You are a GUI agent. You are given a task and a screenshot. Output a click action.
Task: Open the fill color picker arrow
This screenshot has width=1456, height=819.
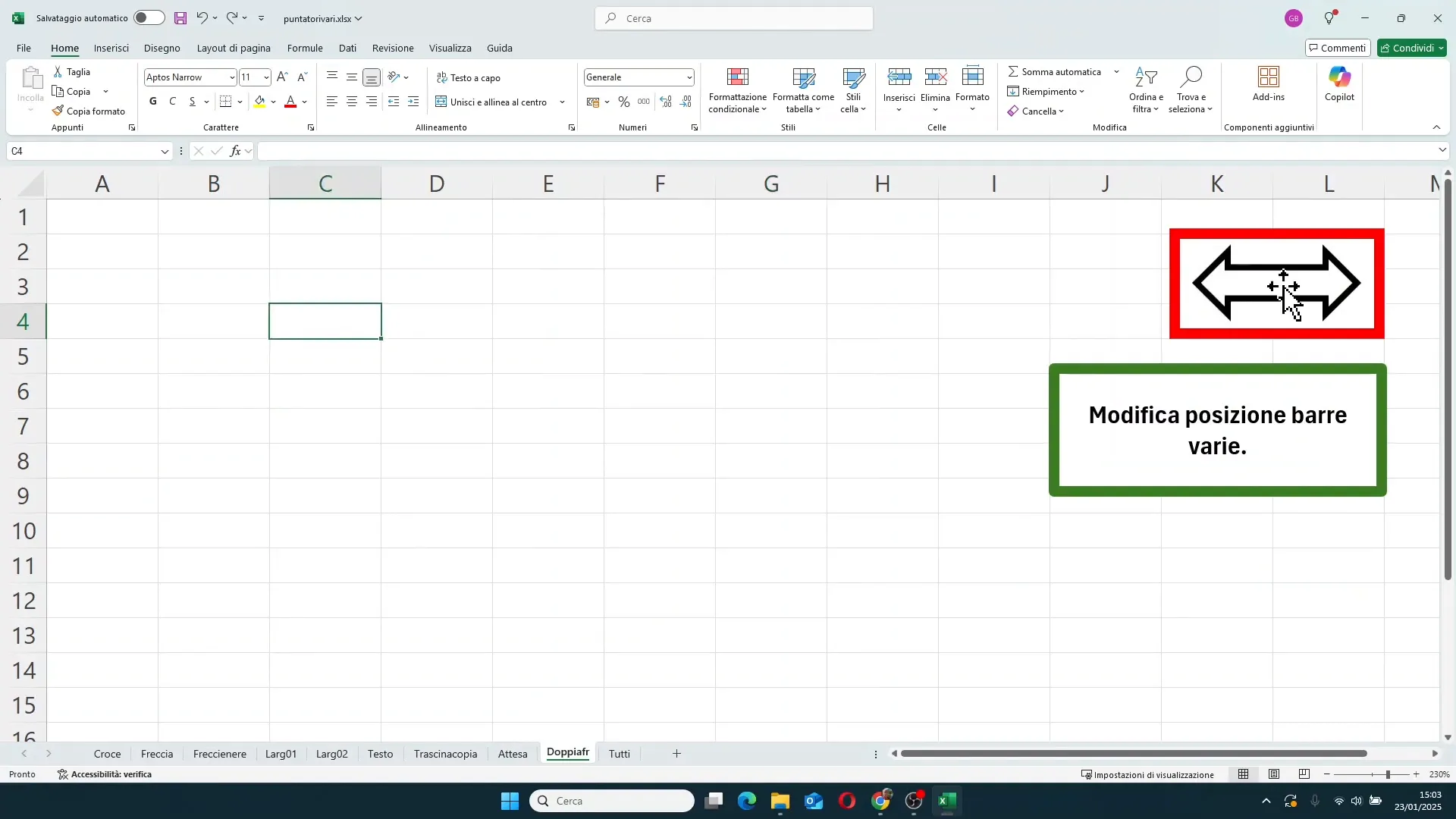click(x=274, y=102)
